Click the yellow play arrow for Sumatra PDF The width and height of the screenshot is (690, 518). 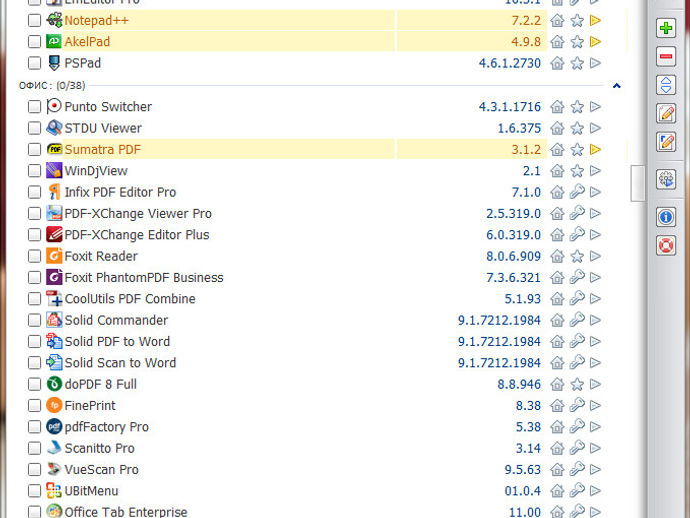(595, 149)
